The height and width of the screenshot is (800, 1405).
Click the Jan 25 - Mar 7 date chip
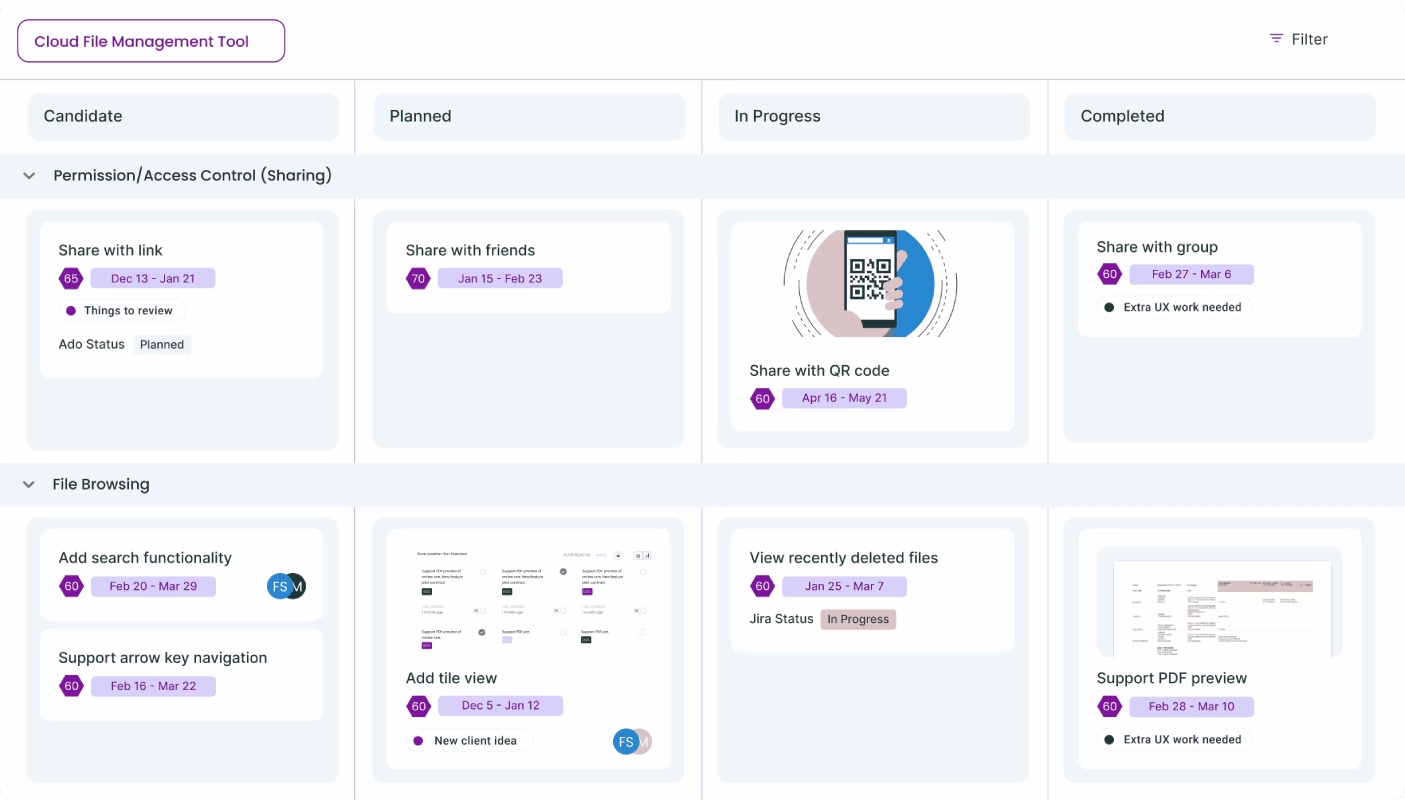click(x=844, y=586)
